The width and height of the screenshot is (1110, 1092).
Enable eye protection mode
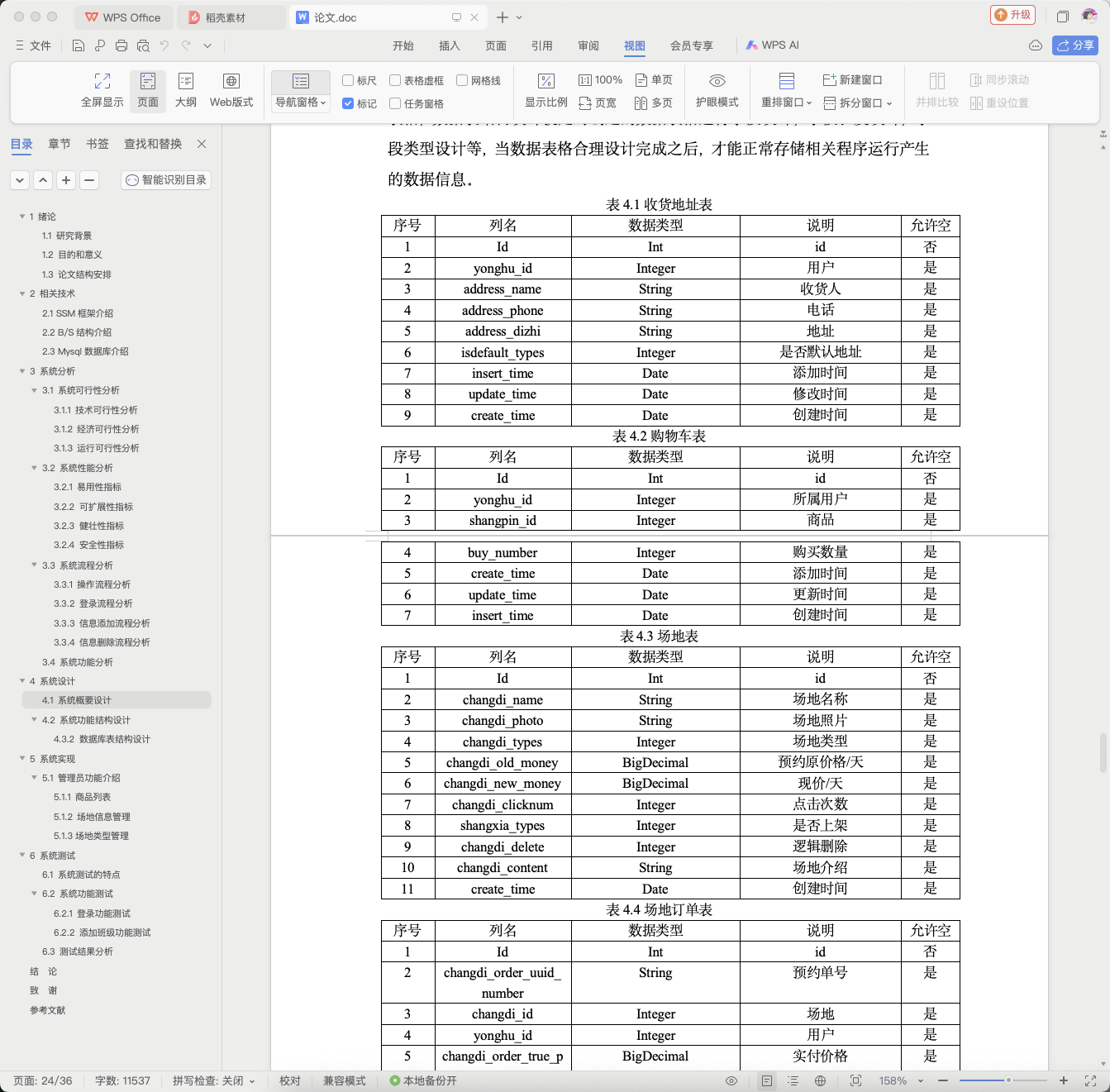point(717,90)
